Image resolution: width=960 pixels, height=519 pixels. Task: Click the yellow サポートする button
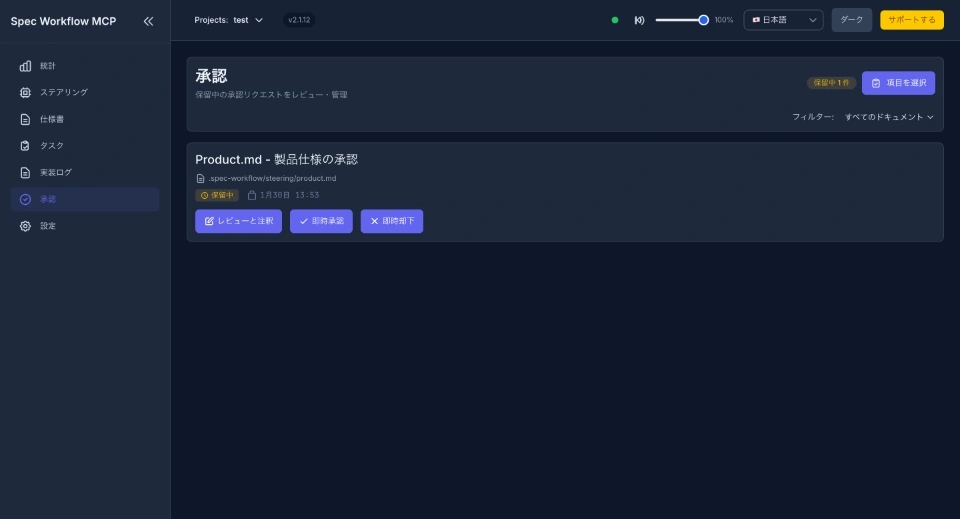tap(911, 20)
